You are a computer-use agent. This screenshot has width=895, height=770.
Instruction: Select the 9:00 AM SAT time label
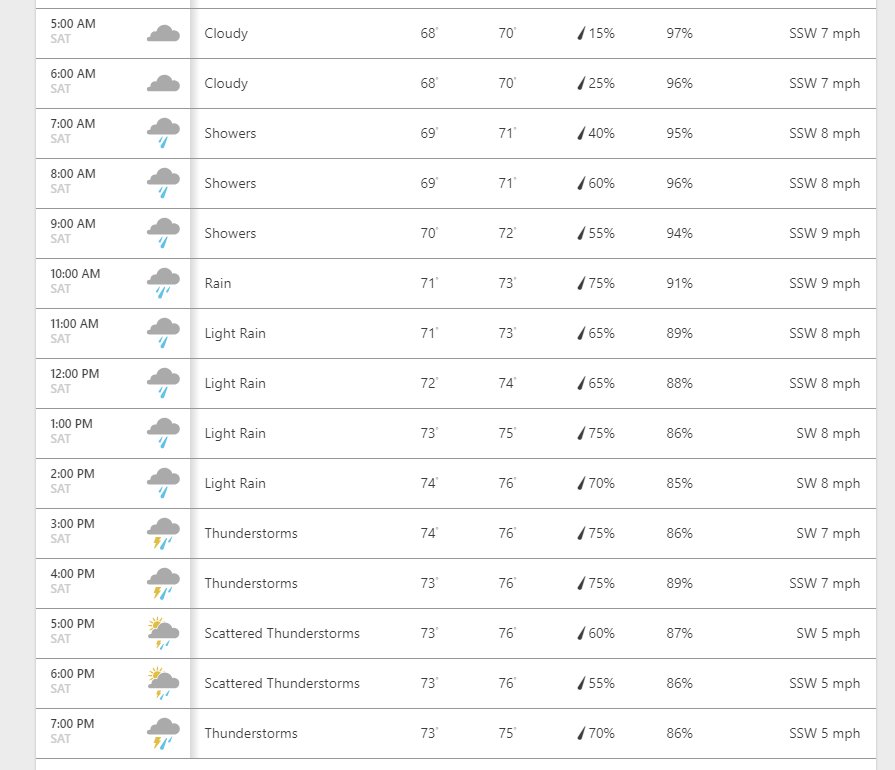click(73, 231)
